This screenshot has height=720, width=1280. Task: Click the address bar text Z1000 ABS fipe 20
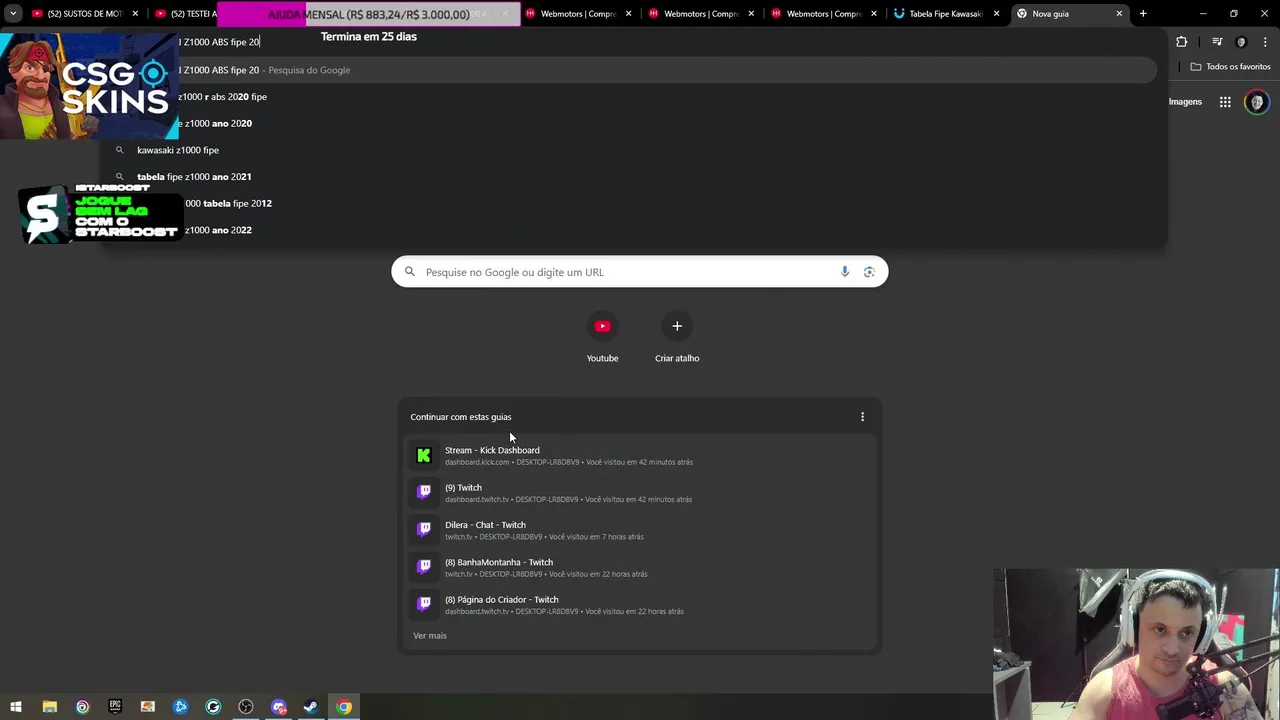(221, 42)
